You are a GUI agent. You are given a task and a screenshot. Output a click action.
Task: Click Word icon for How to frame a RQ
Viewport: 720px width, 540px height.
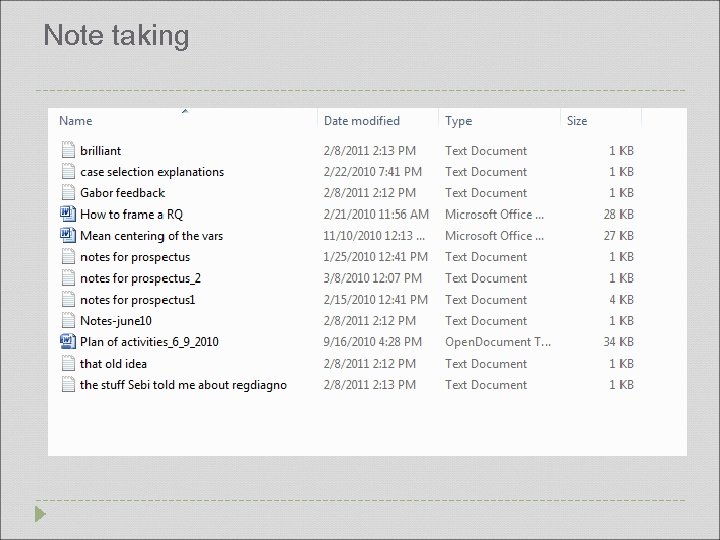pyautogui.click(x=68, y=214)
